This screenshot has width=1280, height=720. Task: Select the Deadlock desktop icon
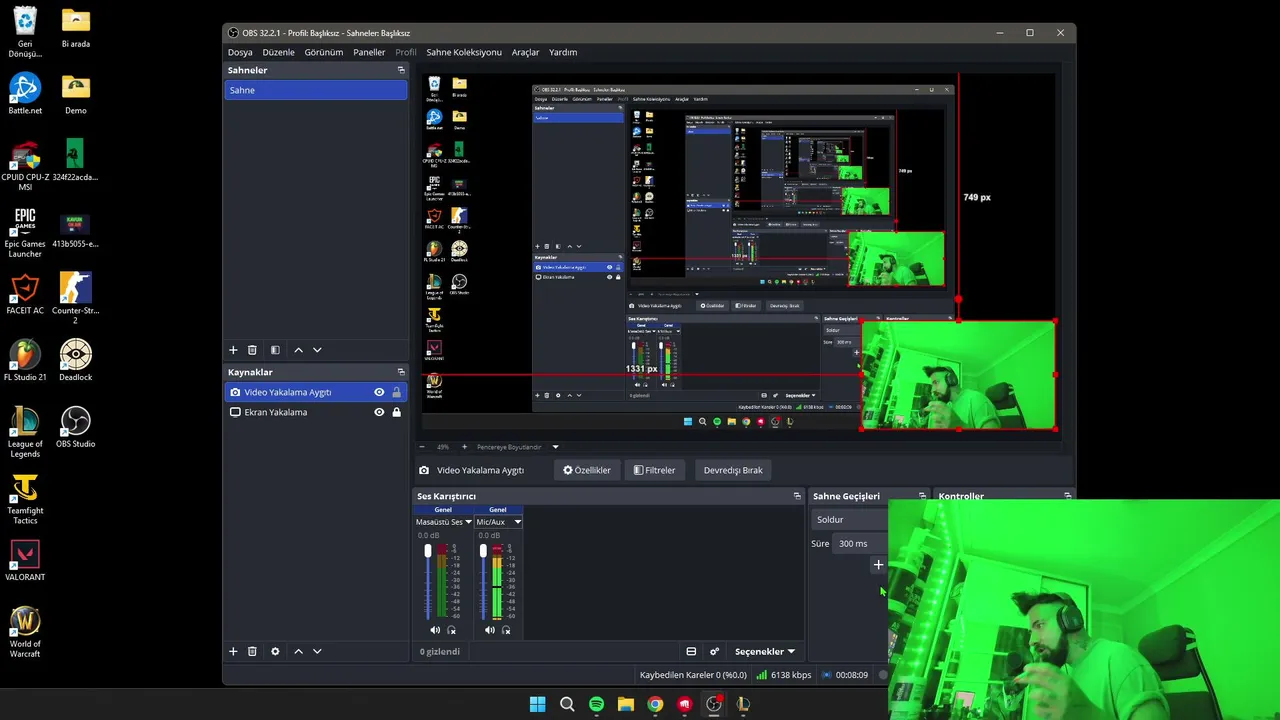[76, 360]
